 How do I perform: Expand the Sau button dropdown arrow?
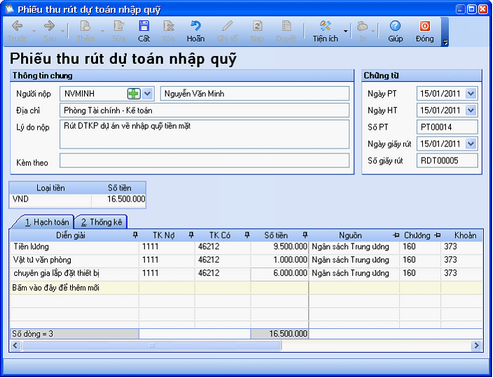pos(63,31)
